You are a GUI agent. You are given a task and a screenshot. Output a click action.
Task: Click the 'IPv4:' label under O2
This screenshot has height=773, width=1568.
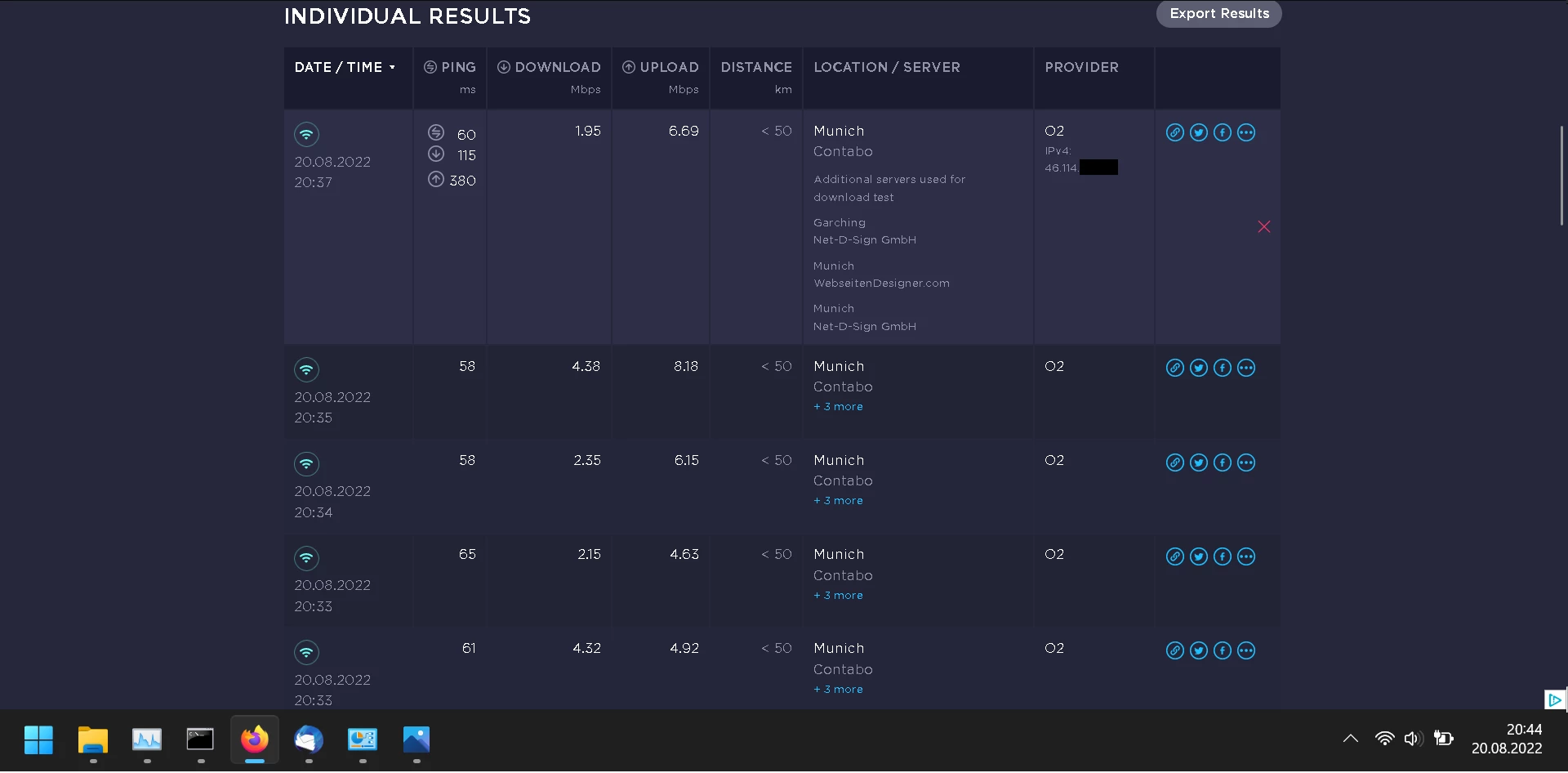tap(1058, 151)
